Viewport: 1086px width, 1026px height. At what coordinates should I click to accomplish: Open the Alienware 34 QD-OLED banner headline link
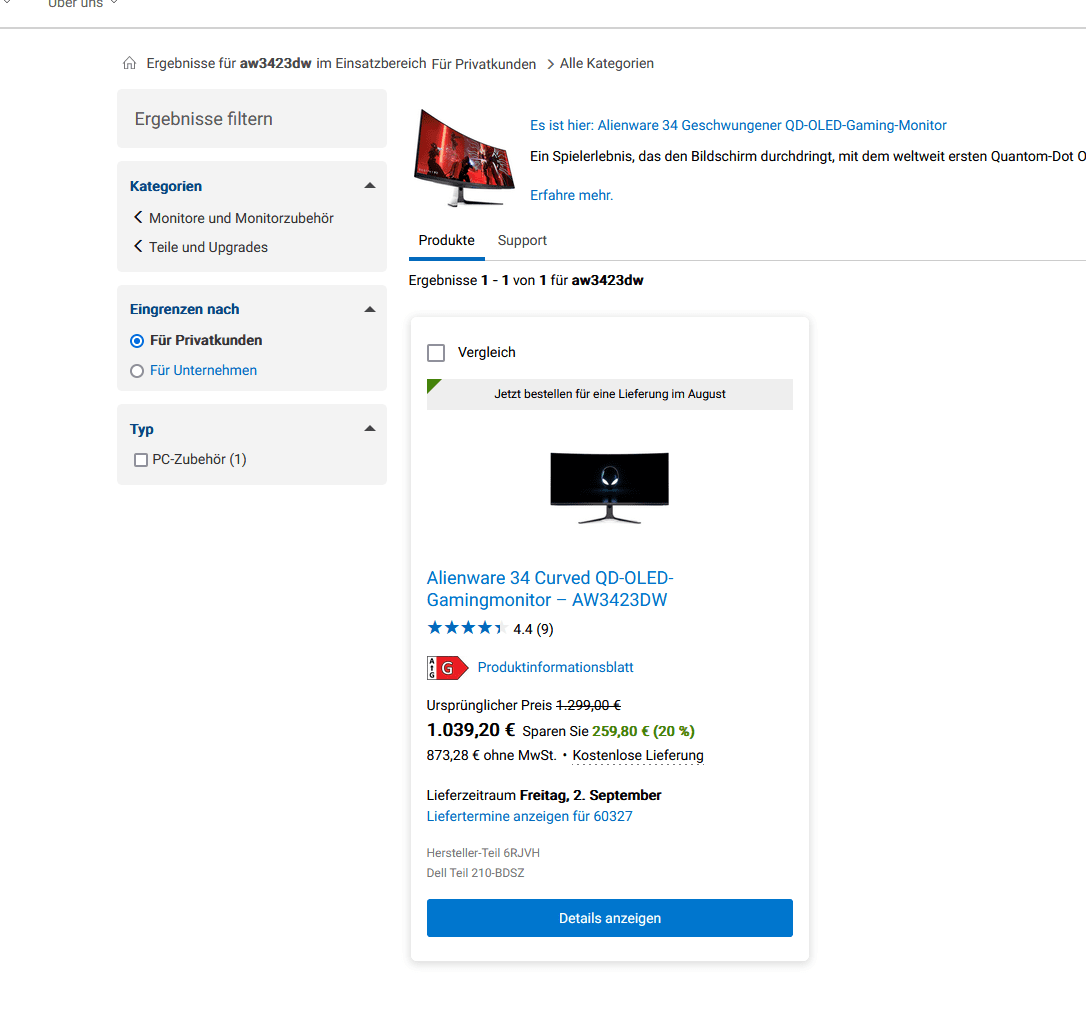pos(738,125)
